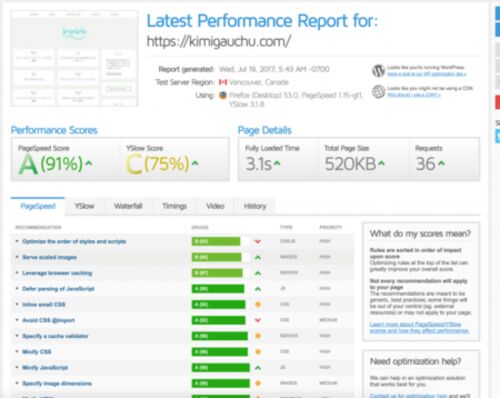The height and width of the screenshot is (398, 500).
Task: Click up arrow next to Total Page Size
Action: (x=381, y=163)
